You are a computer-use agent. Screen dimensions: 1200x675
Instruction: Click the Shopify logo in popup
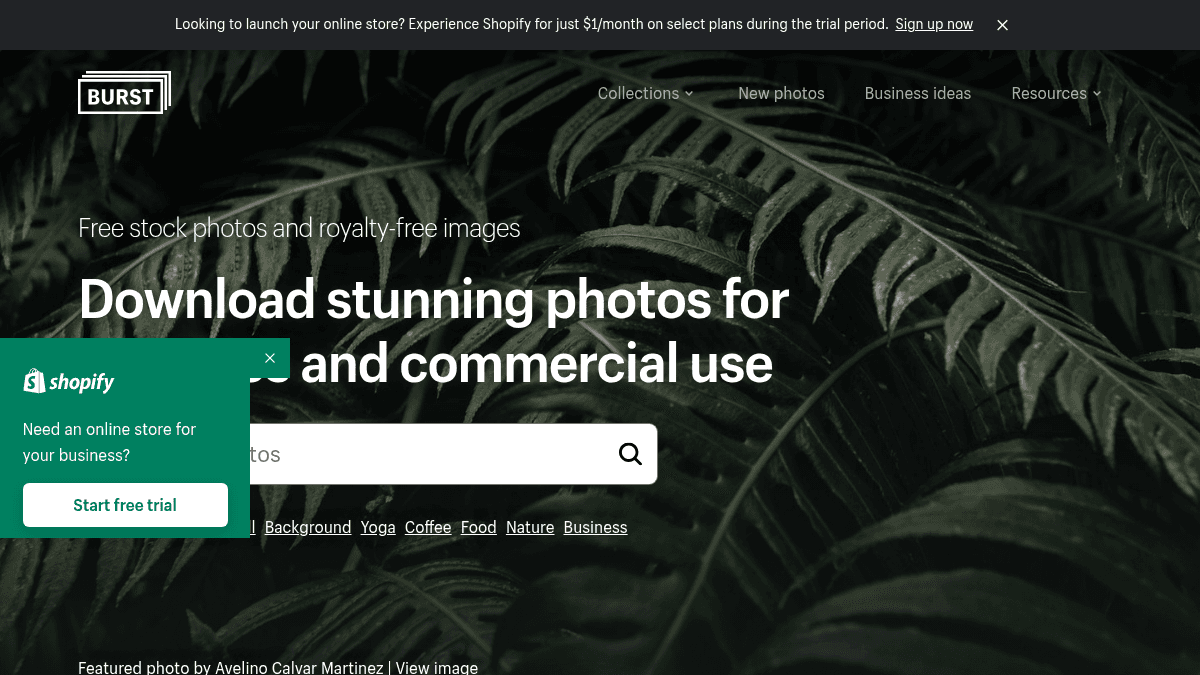[69, 381]
